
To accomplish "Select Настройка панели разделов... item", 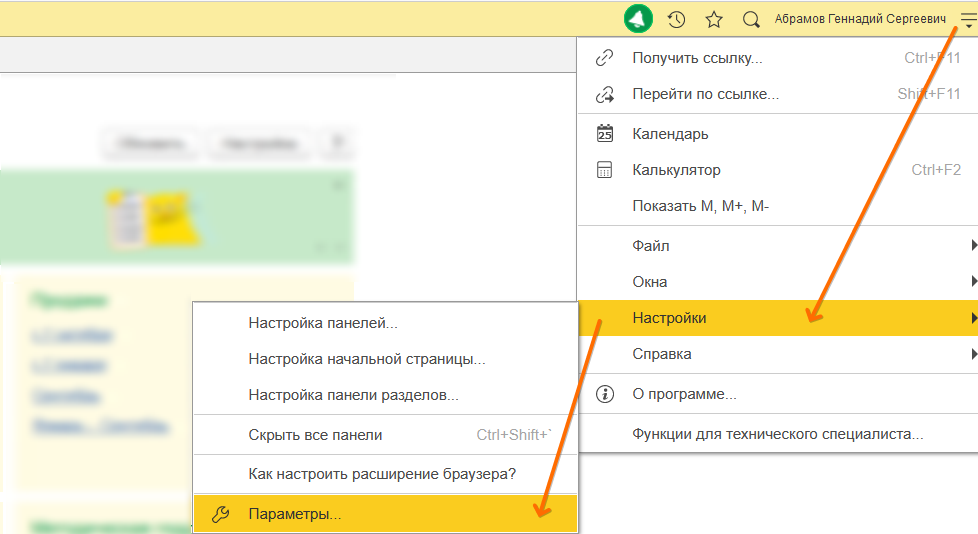I will pyautogui.click(x=385, y=396).
